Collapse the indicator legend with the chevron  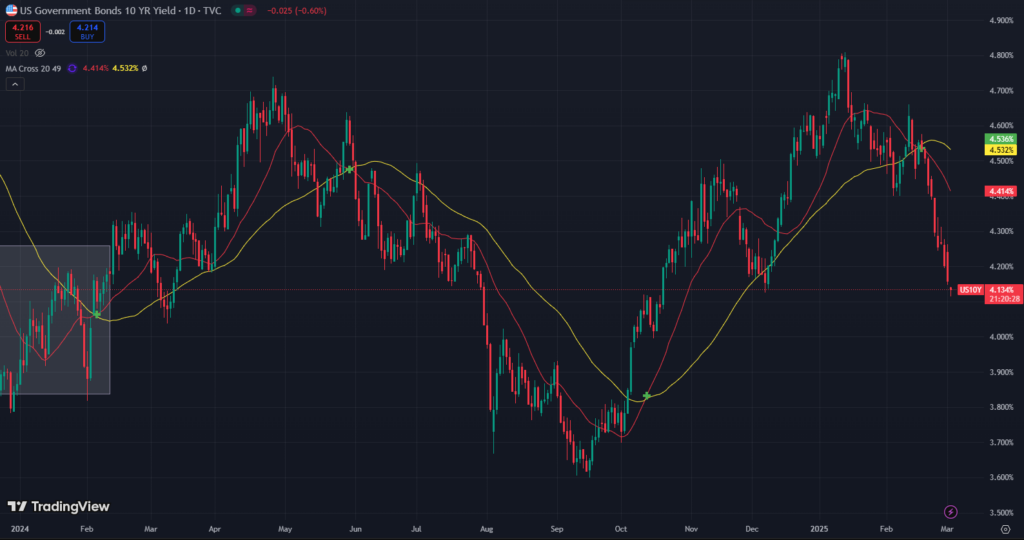[x=15, y=84]
